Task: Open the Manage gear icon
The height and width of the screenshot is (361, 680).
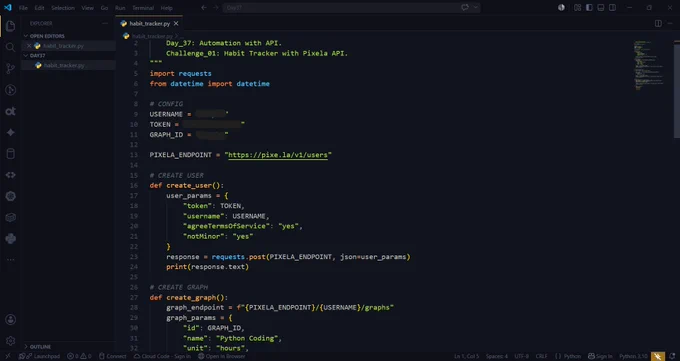Action: point(10,341)
